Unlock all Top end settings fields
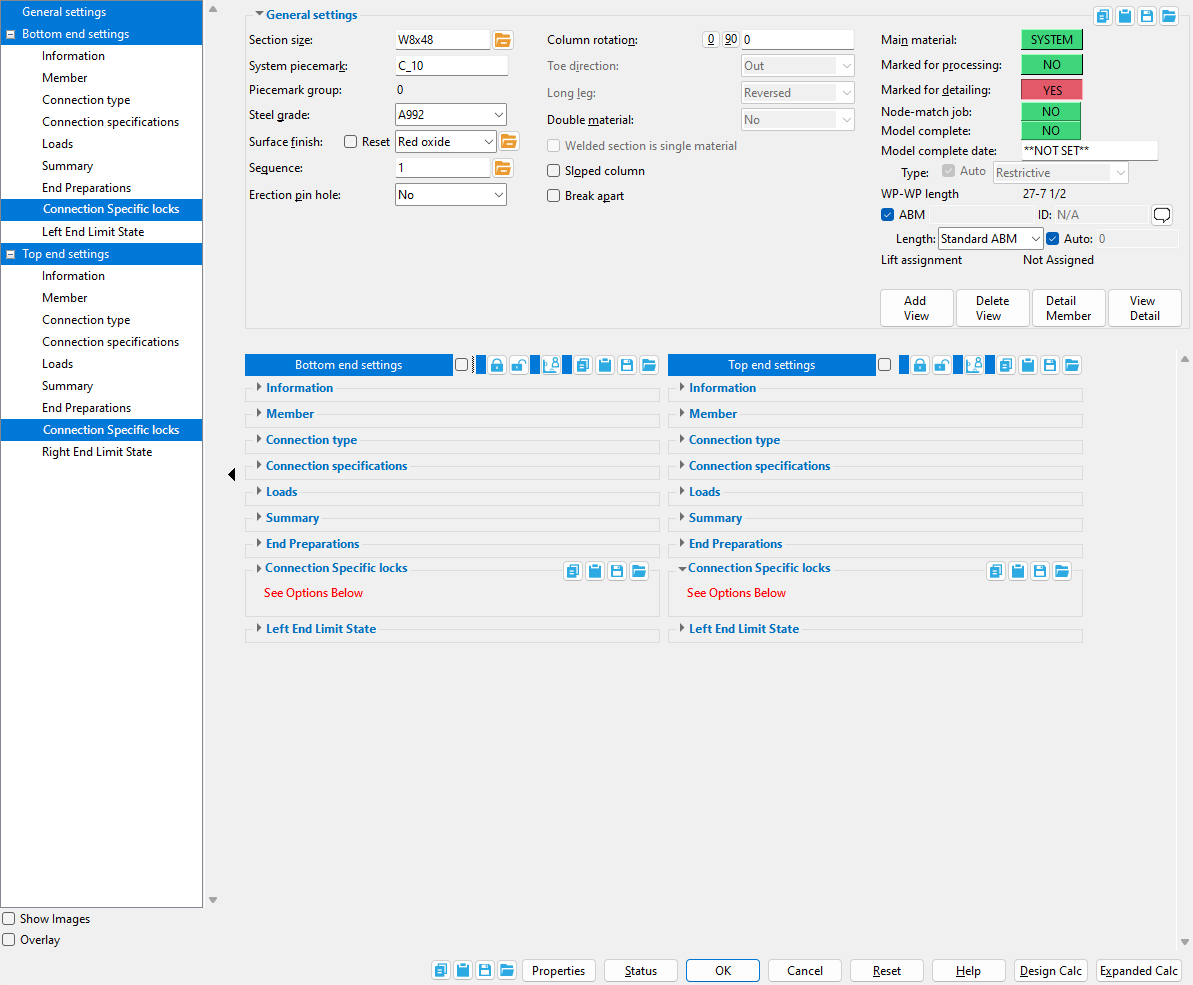Viewport: 1193px width, 985px height. tap(942, 365)
